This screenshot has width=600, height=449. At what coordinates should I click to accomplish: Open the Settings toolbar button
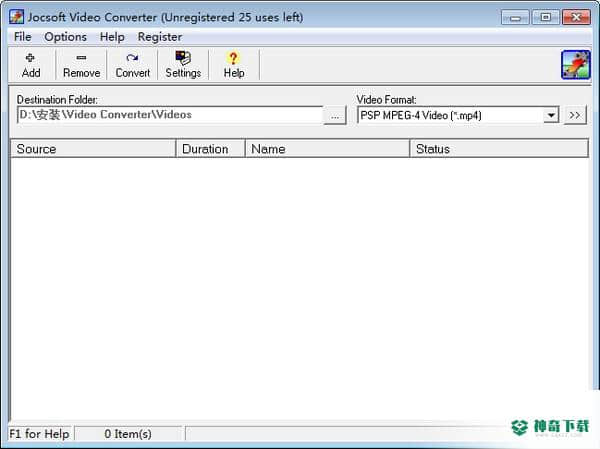click(183, 65)
